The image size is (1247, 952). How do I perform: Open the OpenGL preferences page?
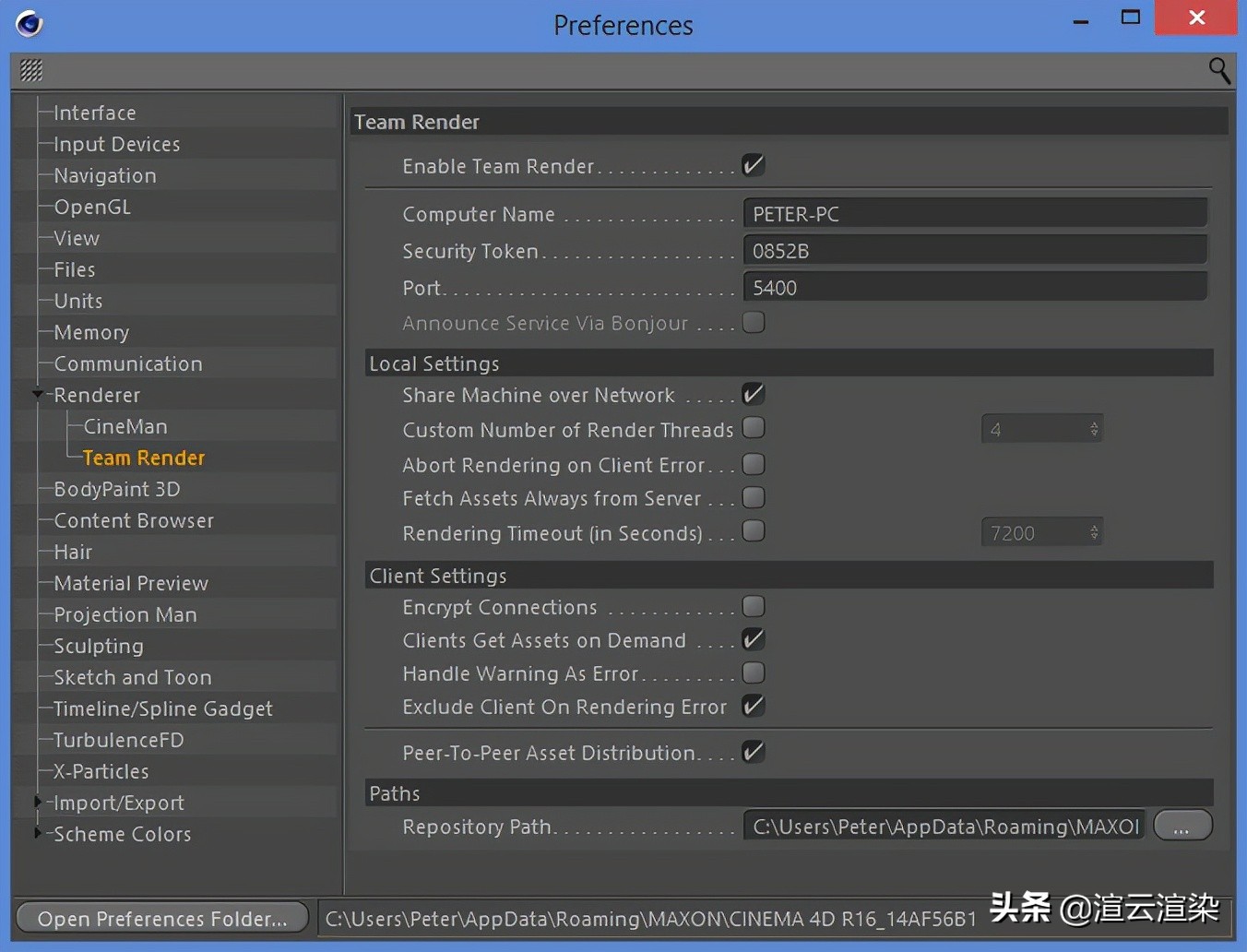92,207
